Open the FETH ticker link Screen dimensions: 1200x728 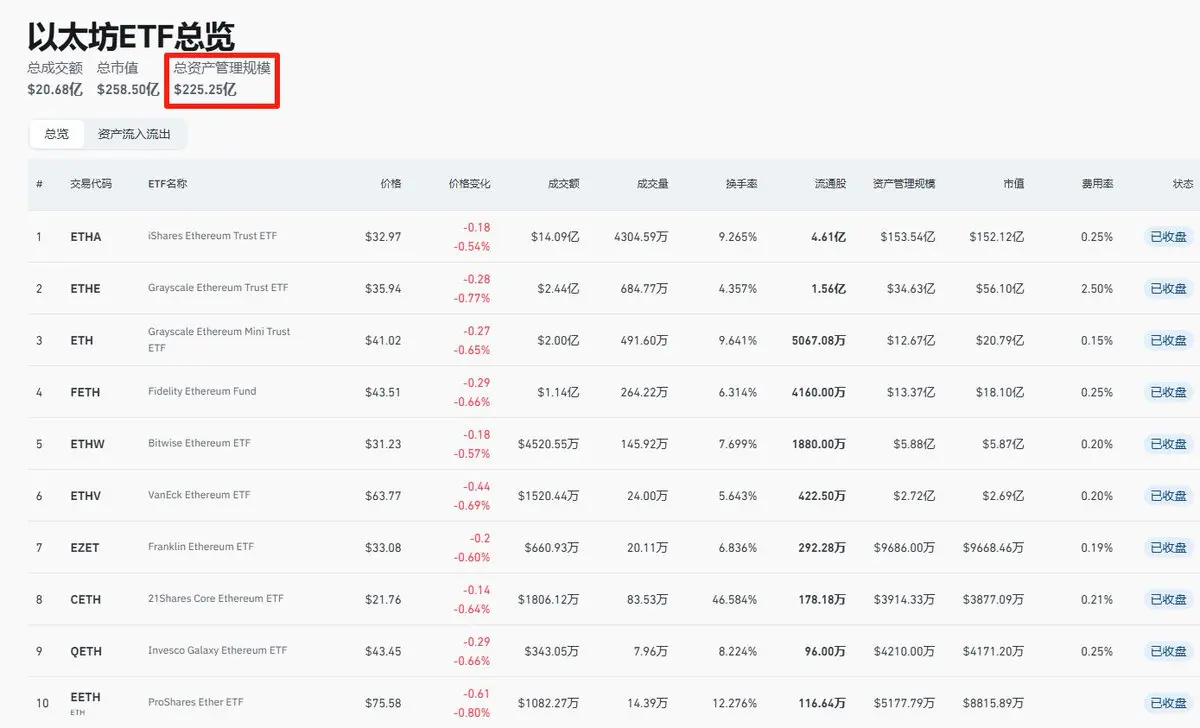(85, 392)
